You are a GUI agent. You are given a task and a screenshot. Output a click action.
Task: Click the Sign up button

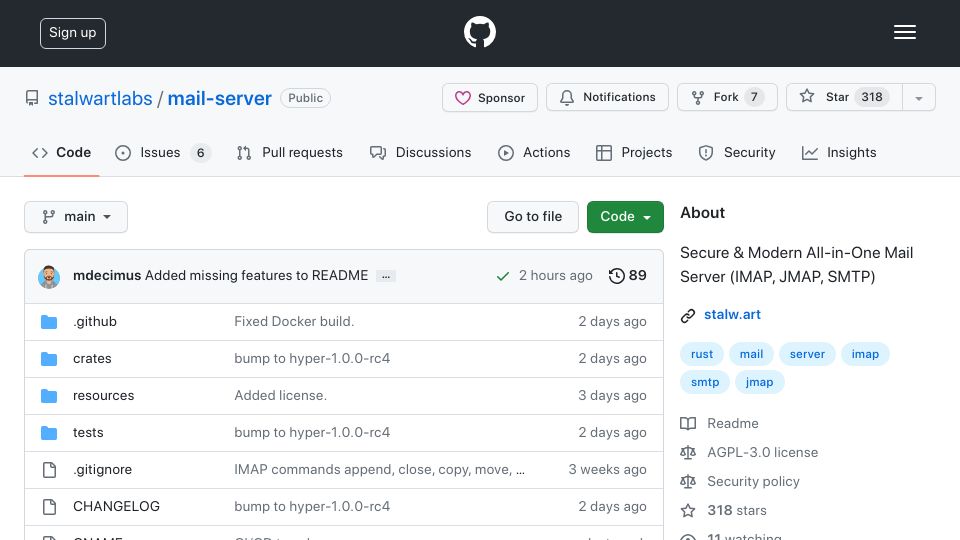[x=73, y=33]
